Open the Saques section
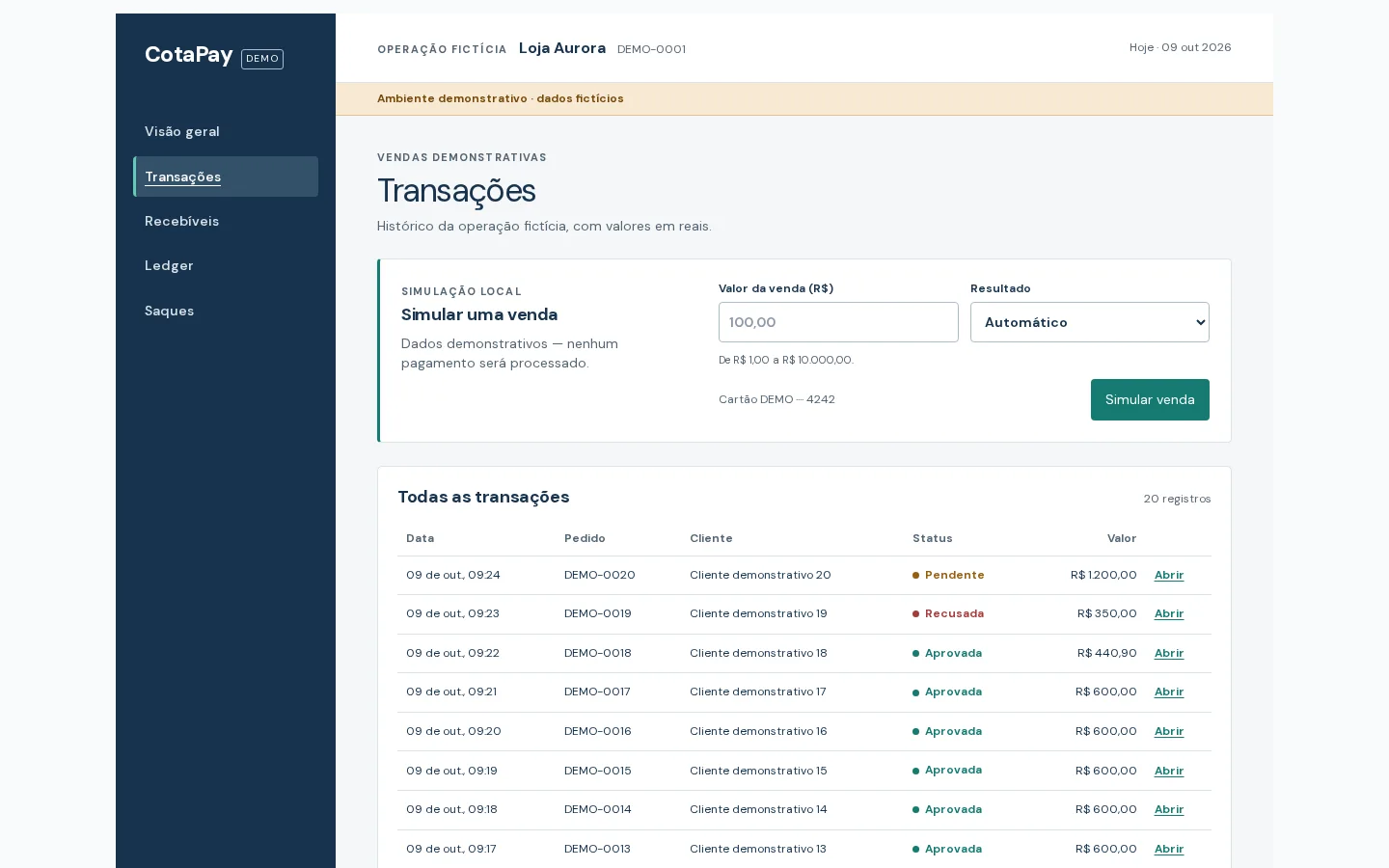Image resolution: width=1389 pixels, height=868 pixels. point(169,311)
